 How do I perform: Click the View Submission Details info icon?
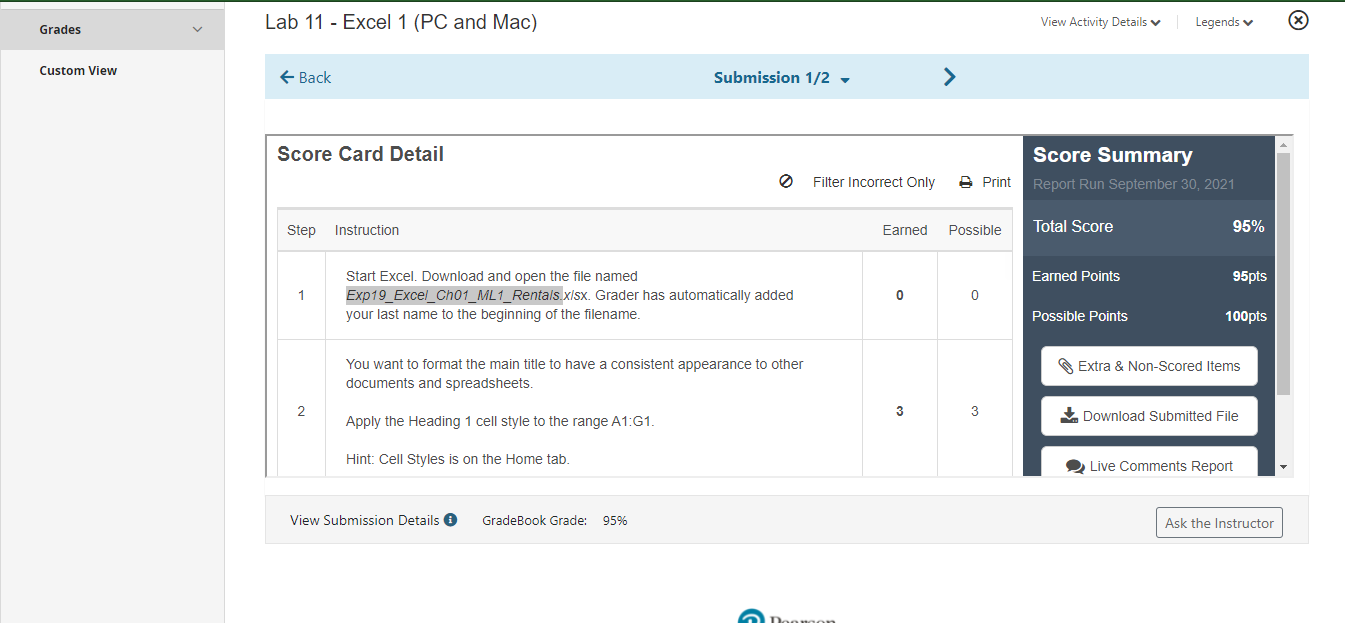click(x=450, y=520)
